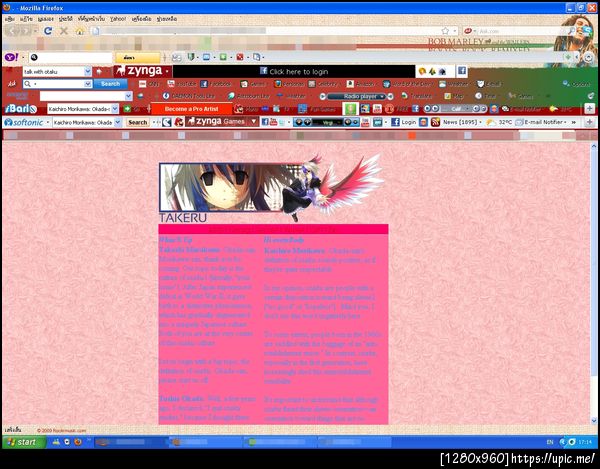The image size is (600, 469).
Task: Expand iBario Kaichiro Morikawa search dropdown
Action: [x=115, y=109]
